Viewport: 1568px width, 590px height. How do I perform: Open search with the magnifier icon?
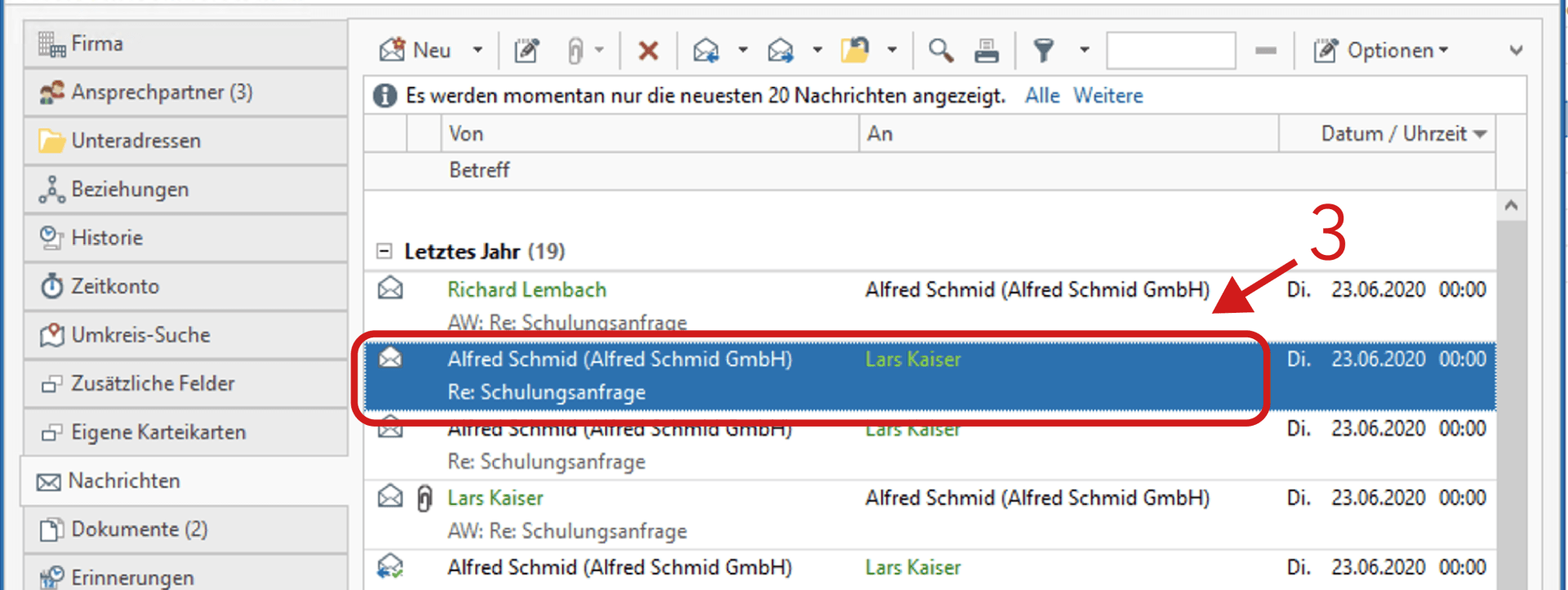point(941,50)
